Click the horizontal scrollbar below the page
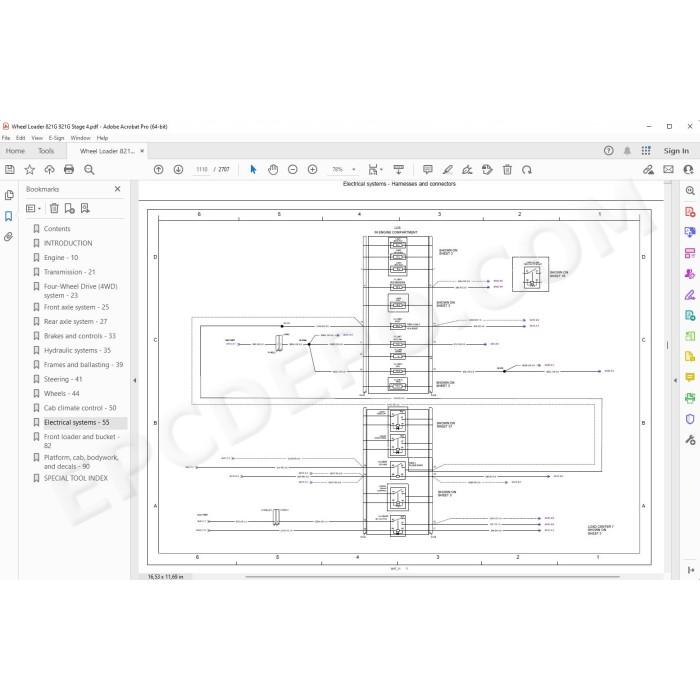This screenshot has height=700, width=700. coord(432,576)
